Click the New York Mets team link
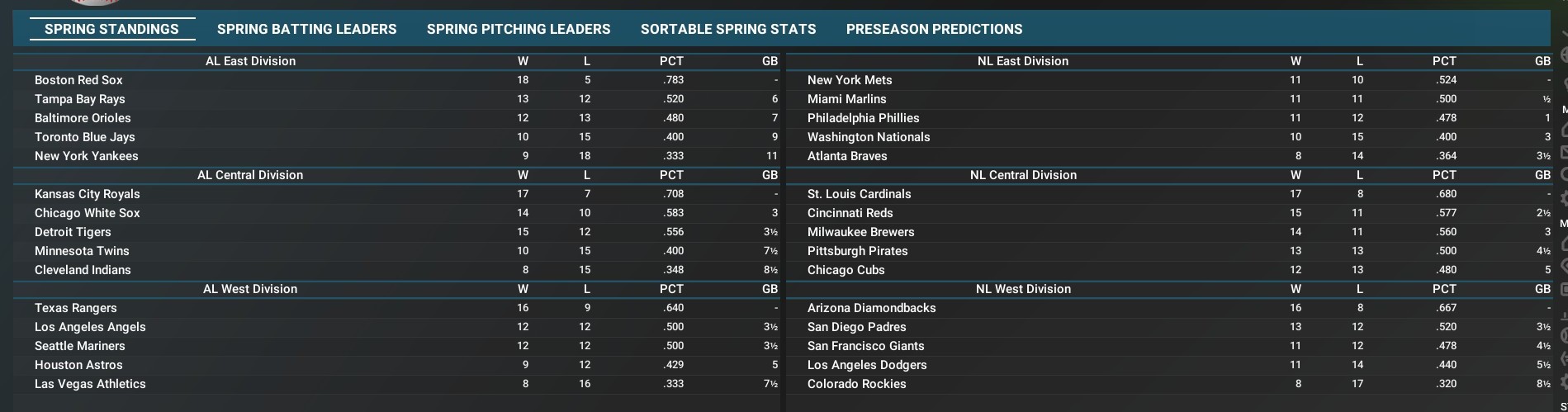Viewport: 1568px width, 412px height. tap(850, 80)
